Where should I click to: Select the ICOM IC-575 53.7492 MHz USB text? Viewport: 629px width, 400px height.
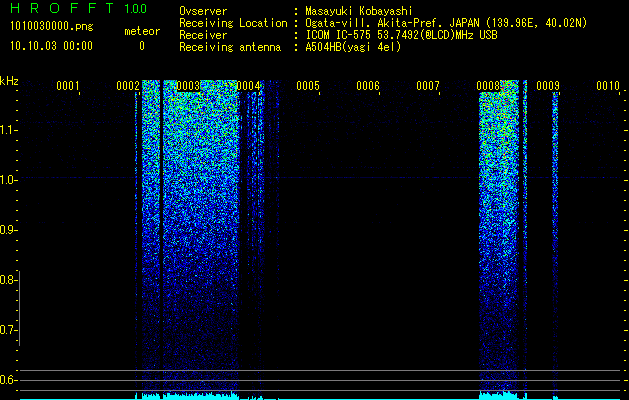tap(401, 35)
